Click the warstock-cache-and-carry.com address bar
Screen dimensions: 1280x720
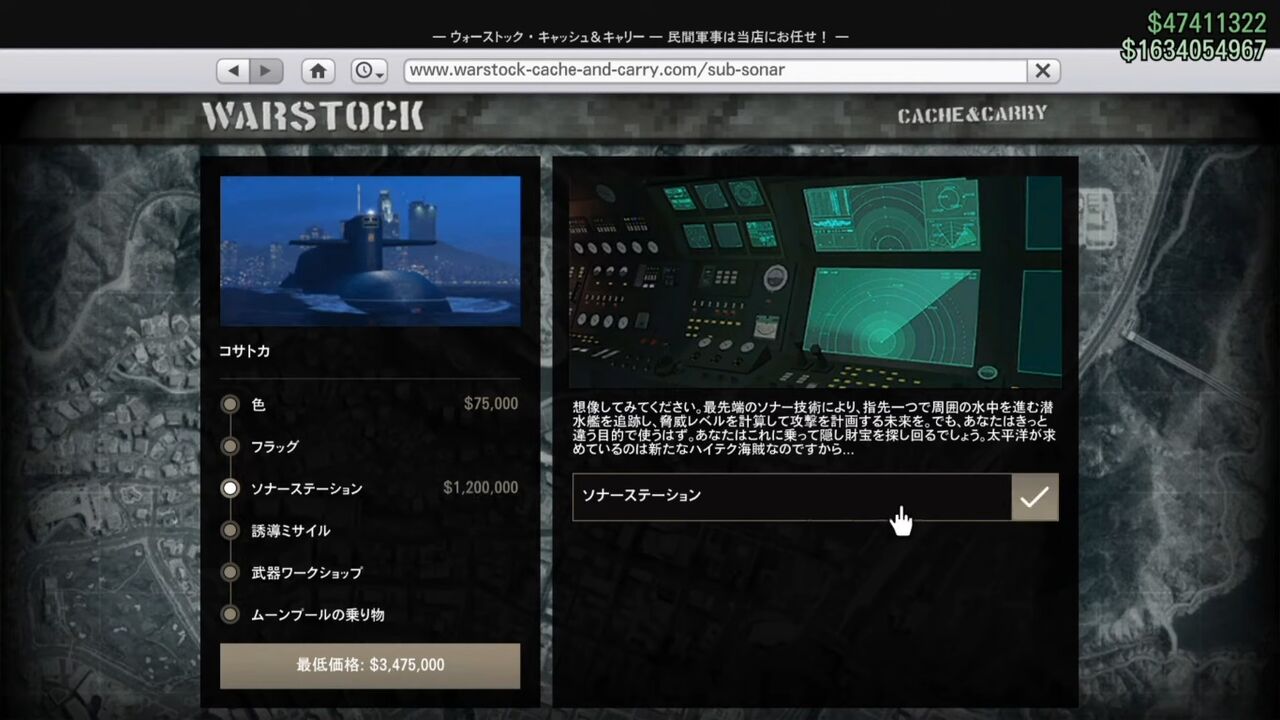pyautogui.click(x=715, y=71)
